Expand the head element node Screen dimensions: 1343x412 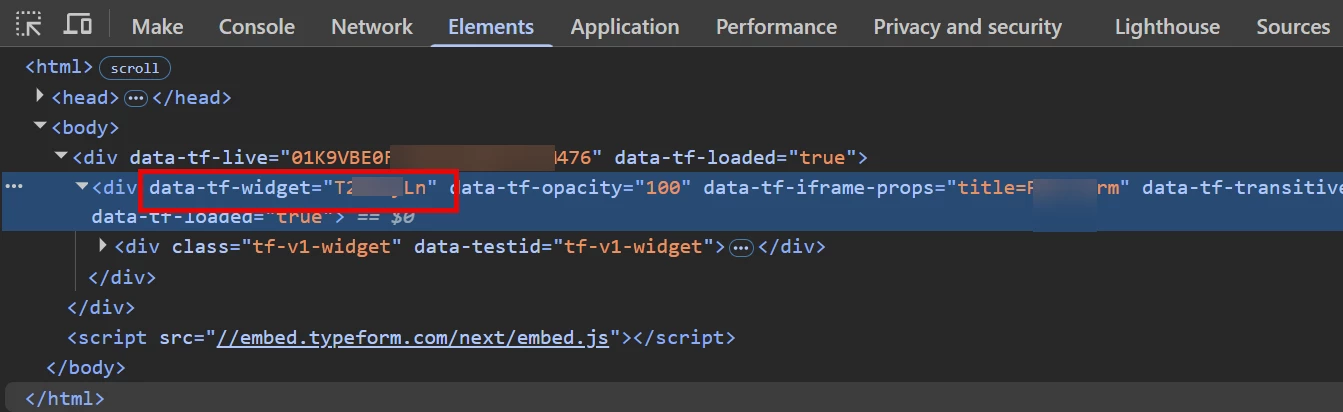coord(40,96)
